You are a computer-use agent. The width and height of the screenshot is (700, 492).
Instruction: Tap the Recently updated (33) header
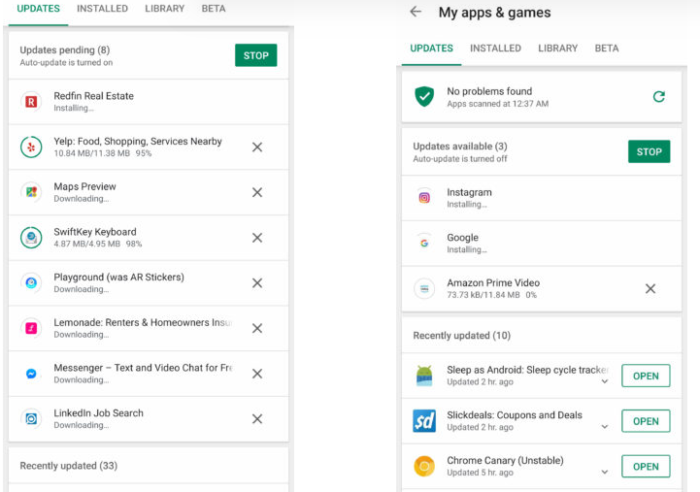(69, 466)
